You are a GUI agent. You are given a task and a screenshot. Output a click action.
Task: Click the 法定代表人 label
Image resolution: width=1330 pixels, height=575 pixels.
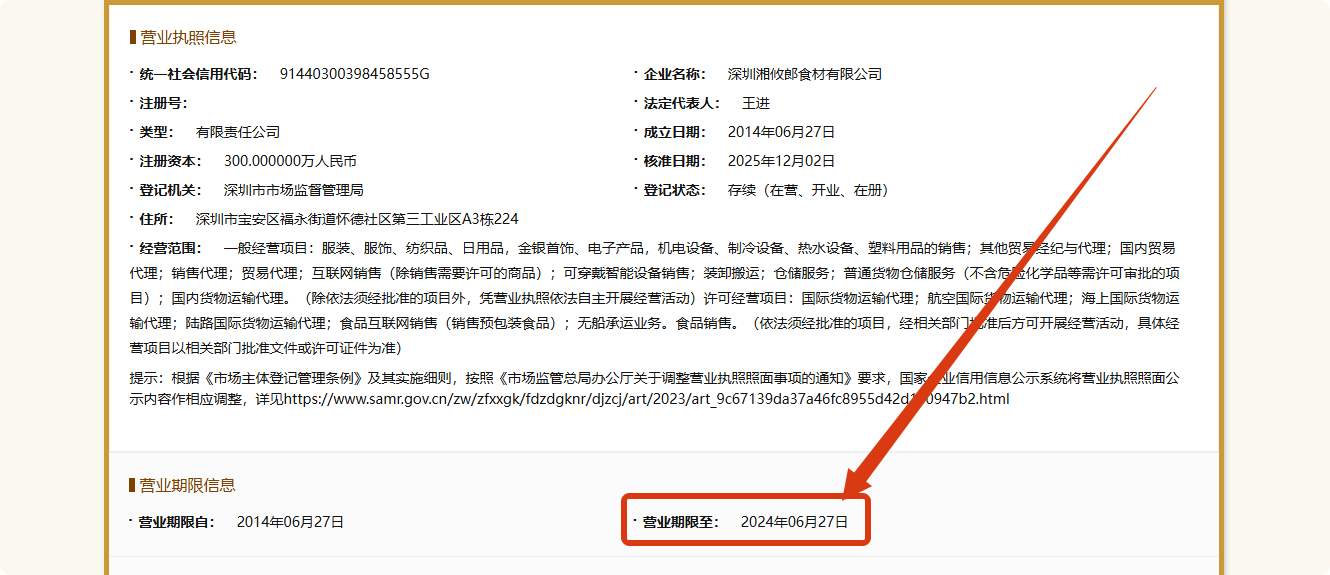click(x=682, y=103)
